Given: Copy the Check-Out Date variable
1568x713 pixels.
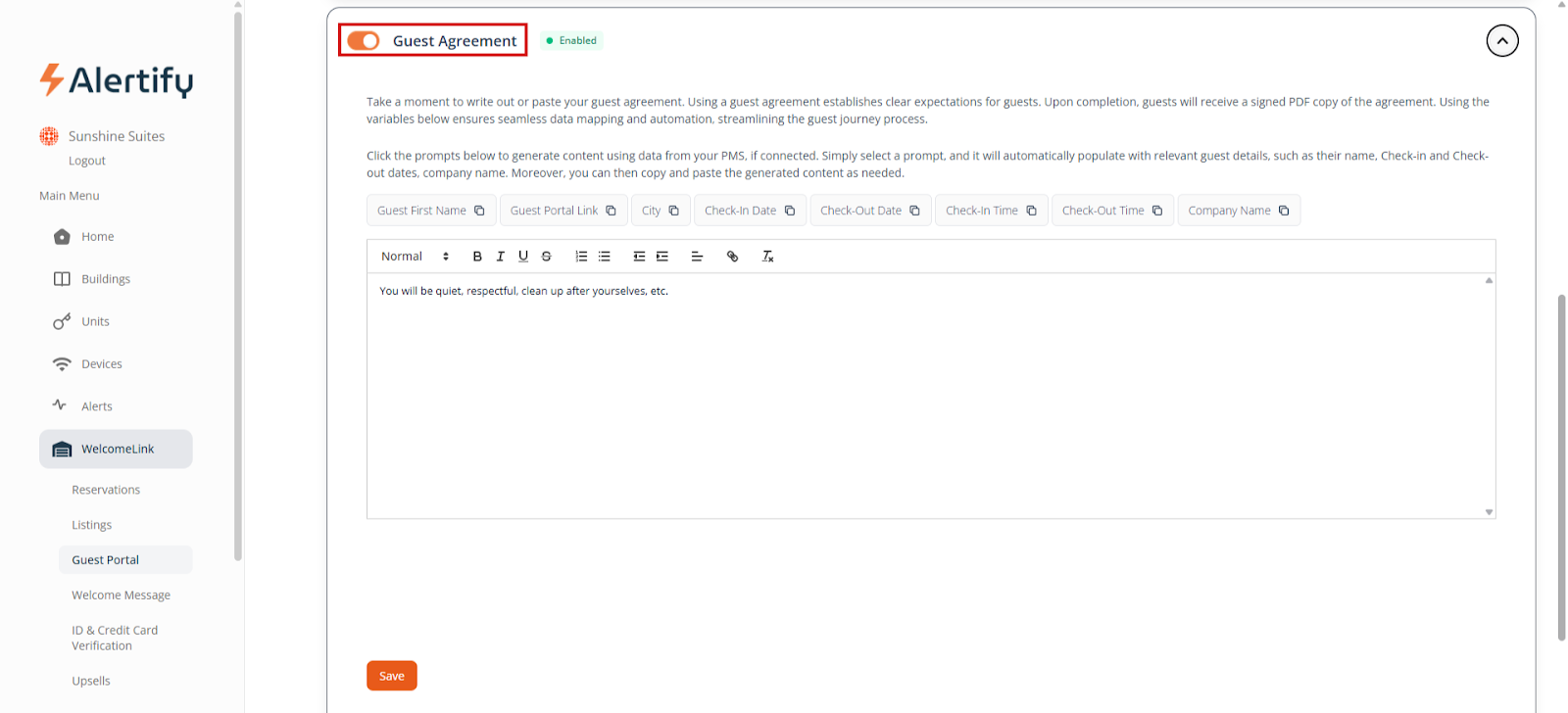Looking at the screenshot, I should 914,211.
